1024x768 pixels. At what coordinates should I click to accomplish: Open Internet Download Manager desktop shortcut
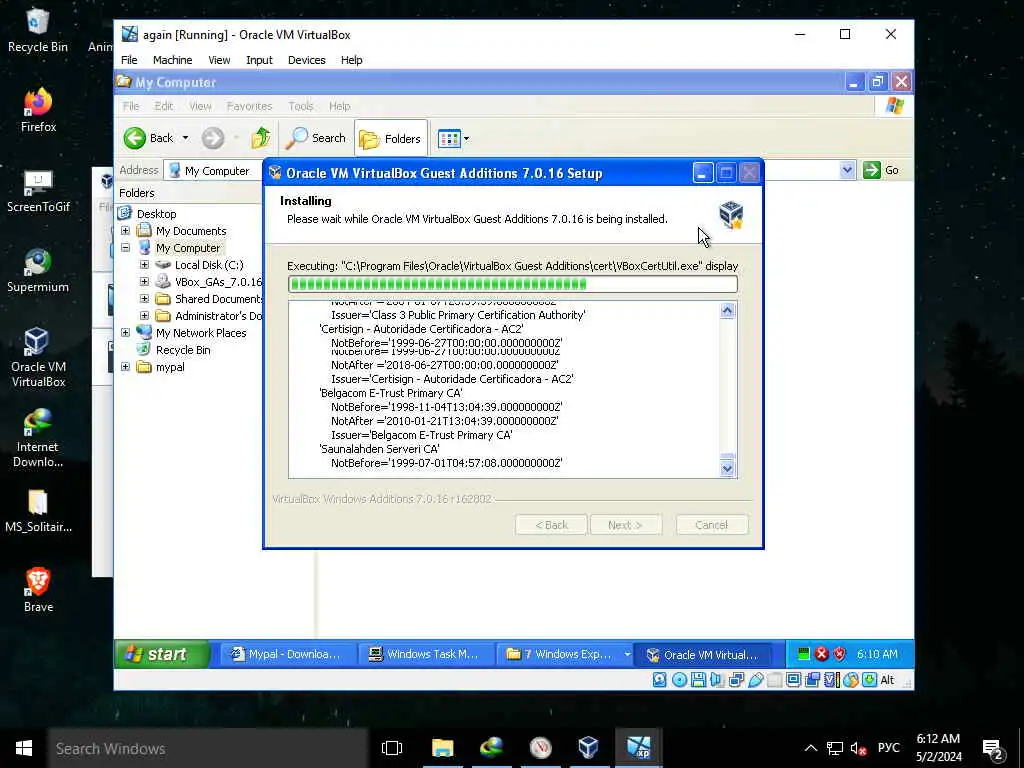38,438
